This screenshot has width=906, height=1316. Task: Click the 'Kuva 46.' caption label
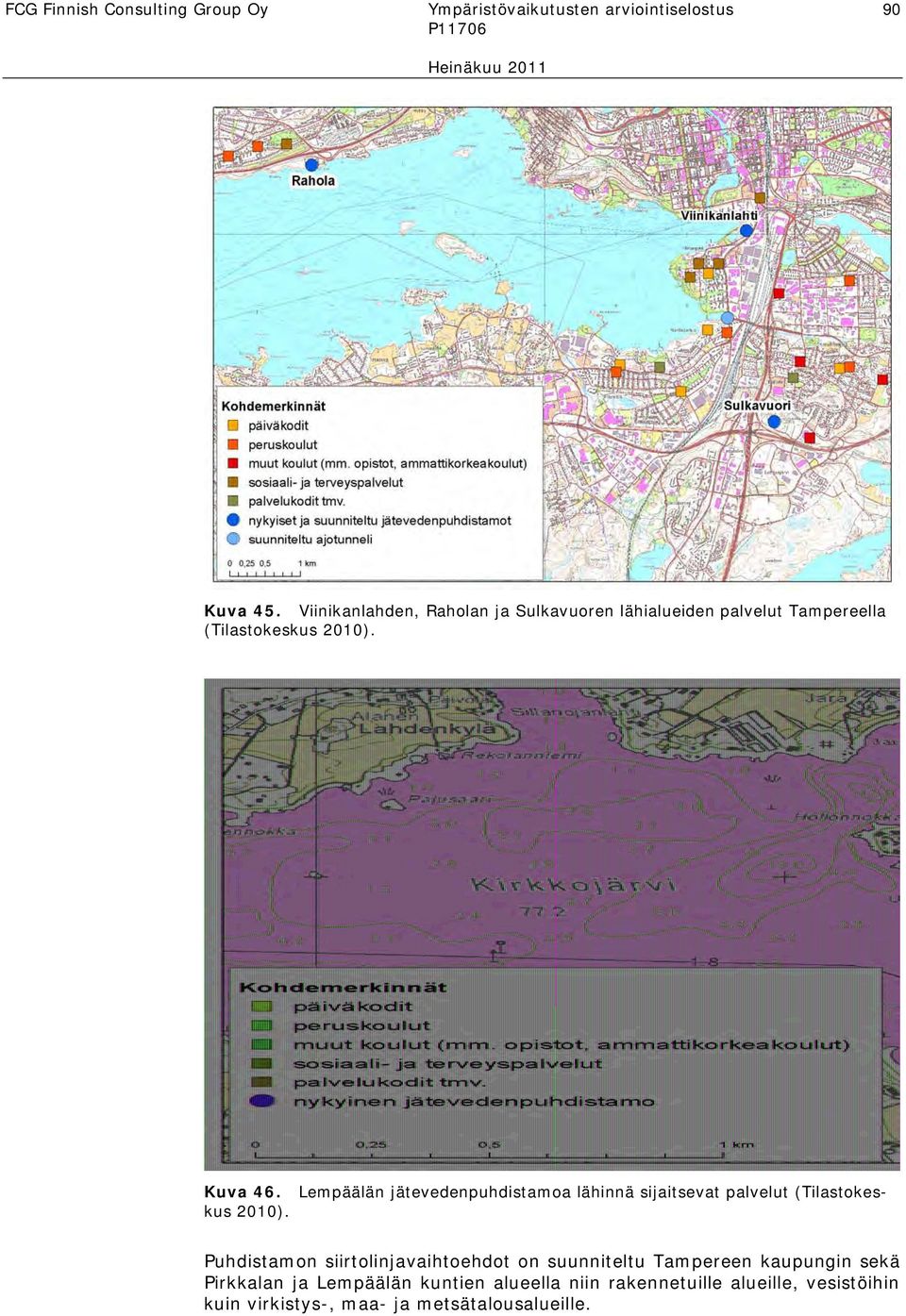(x=243, y=1192)
